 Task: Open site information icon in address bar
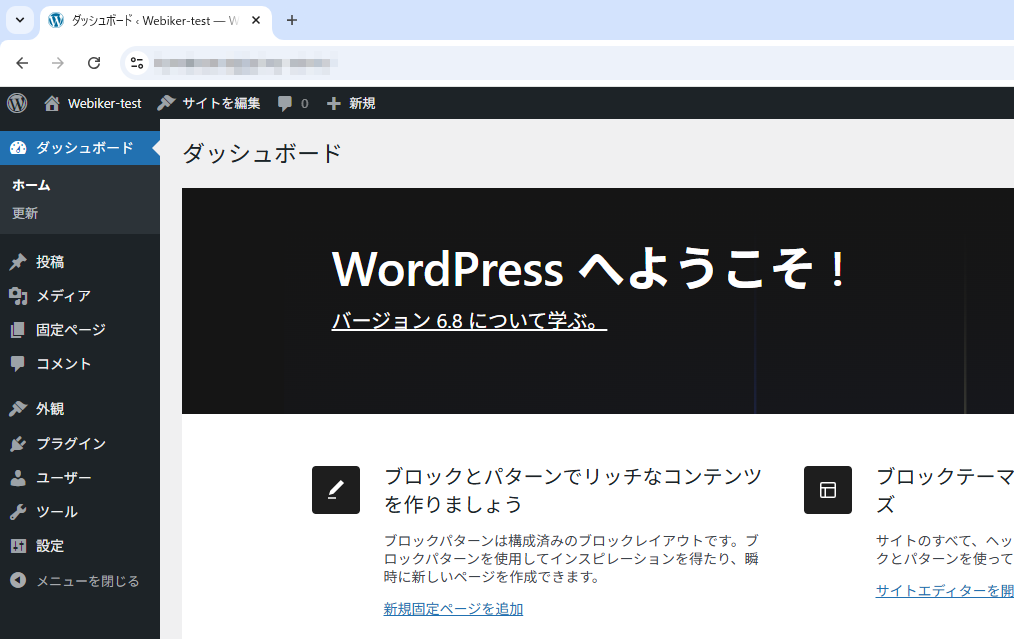coord(136,63)
